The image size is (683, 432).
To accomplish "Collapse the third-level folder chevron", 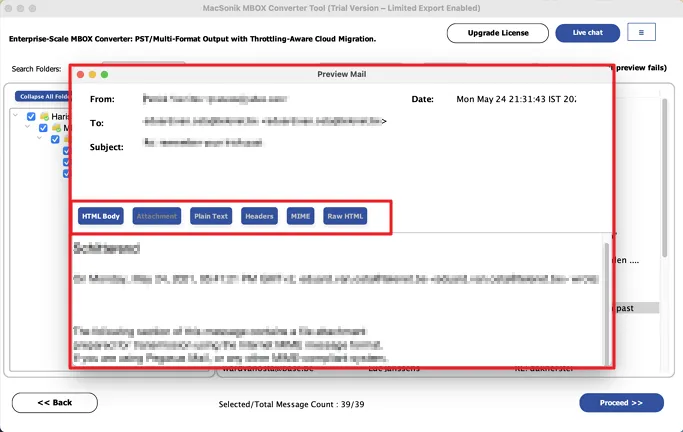I will click(40, 138).
